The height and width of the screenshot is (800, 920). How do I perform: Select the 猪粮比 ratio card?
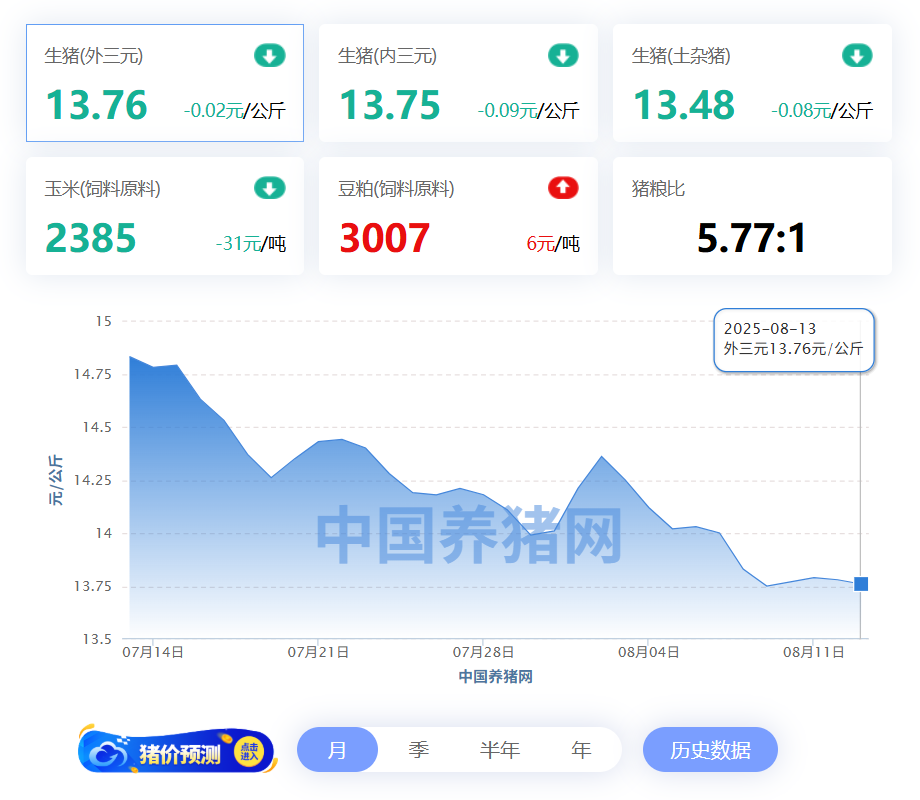752,216
